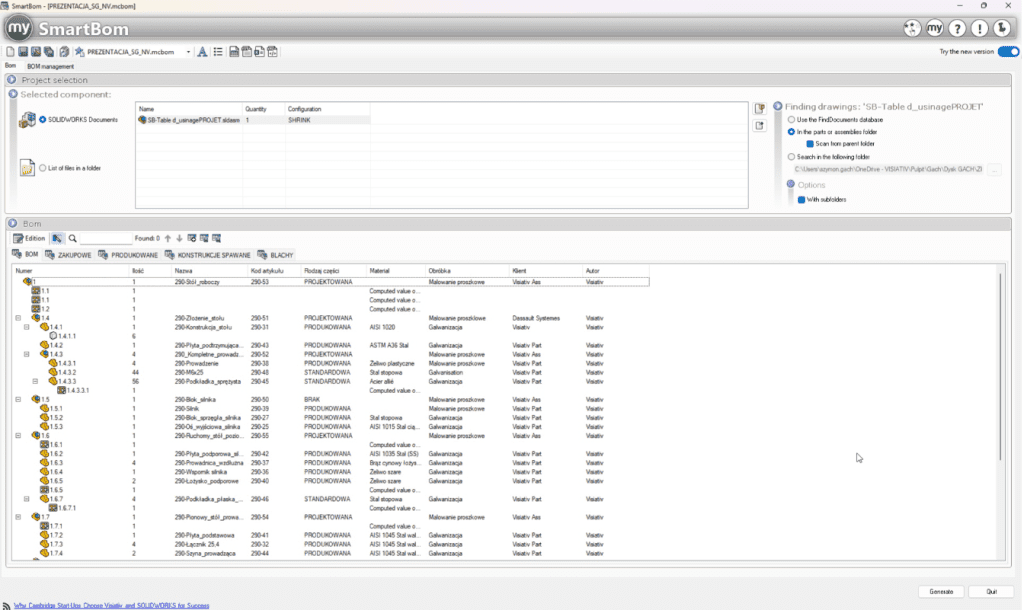Screen dimensions: 1024x610
Task: Click the second table icon after arrows
Action: pyautogui.click(x=204, y=238)
